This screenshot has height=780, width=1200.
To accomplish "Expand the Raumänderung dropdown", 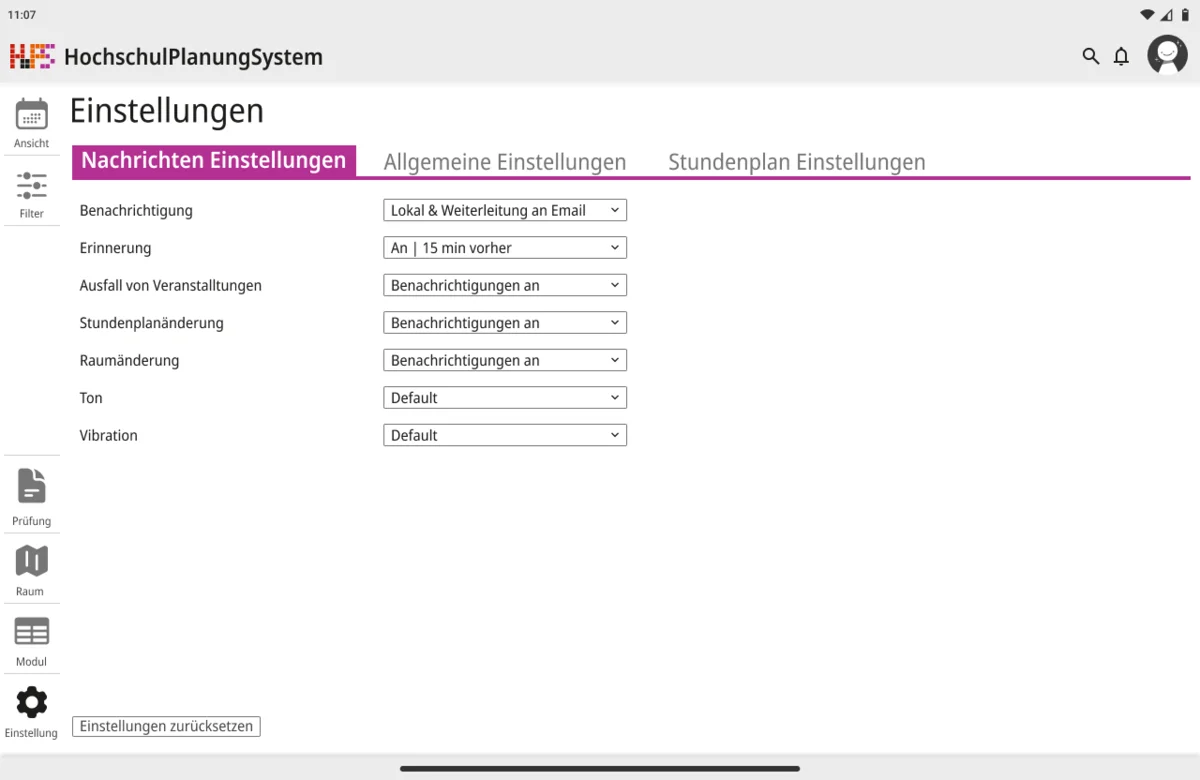I will coord(505,360).
